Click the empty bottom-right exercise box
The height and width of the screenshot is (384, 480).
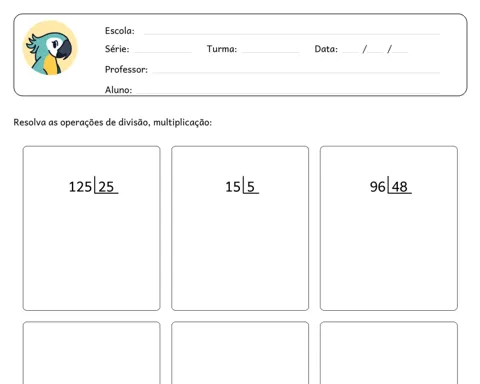389,353
